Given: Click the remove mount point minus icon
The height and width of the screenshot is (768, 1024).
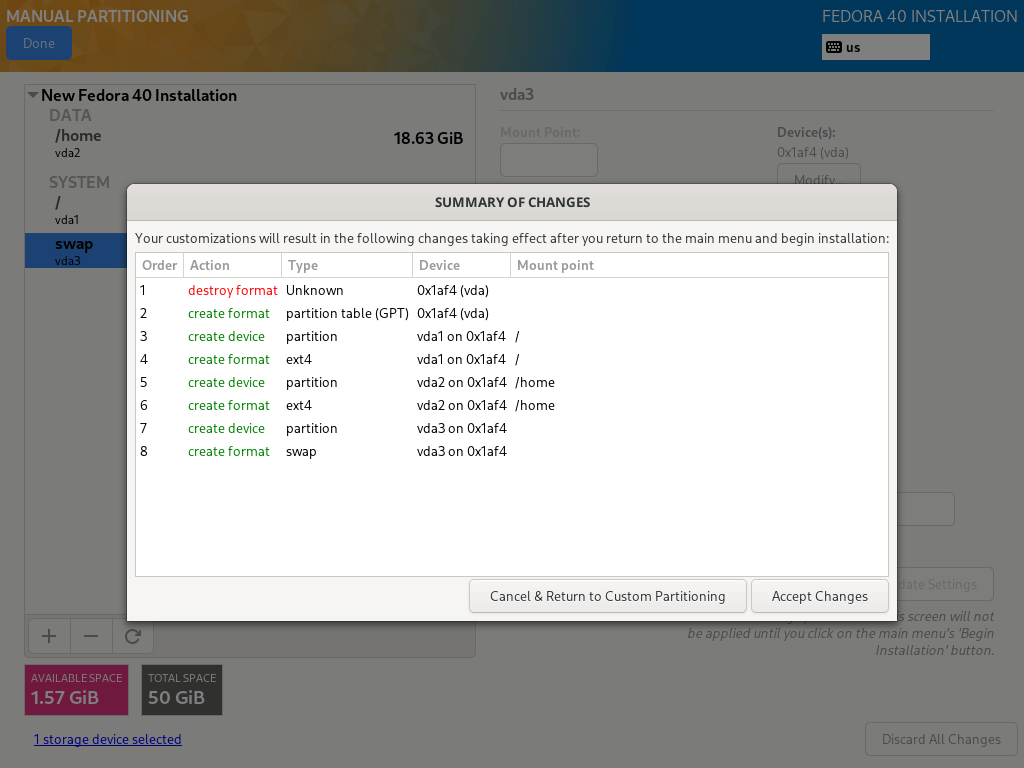Looking at the screenshot, I should 91,636.
